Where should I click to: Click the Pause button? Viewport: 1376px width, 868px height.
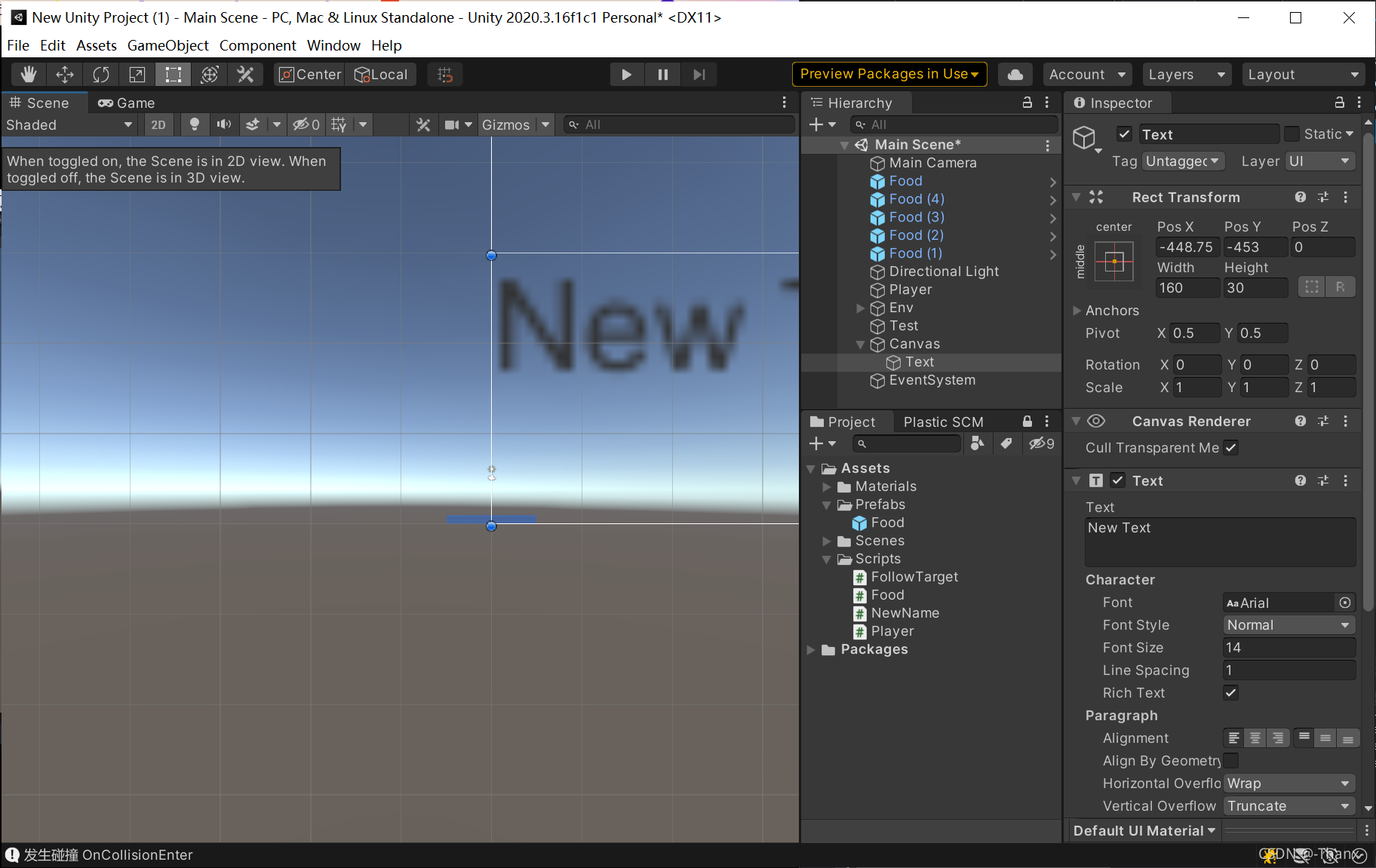pos(662,75)
